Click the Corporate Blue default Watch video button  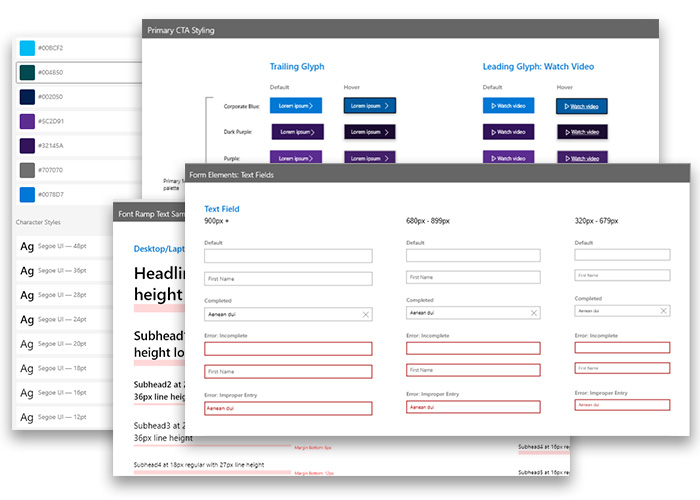coord(509,105)
